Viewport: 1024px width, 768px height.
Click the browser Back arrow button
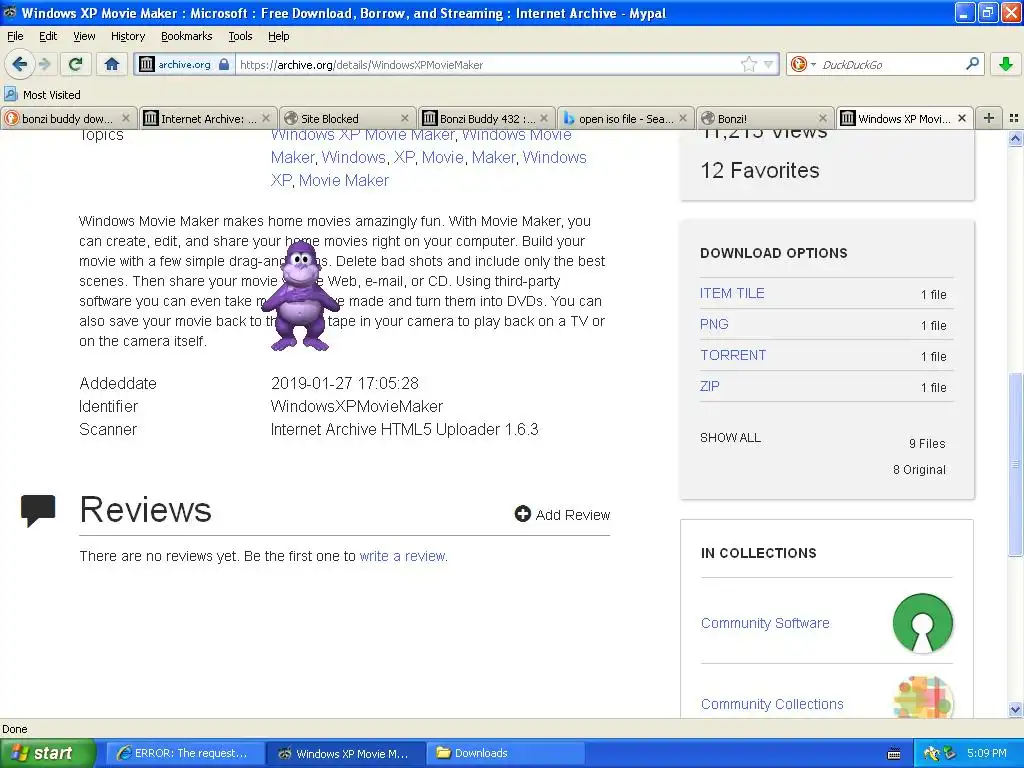coord(19,64)
